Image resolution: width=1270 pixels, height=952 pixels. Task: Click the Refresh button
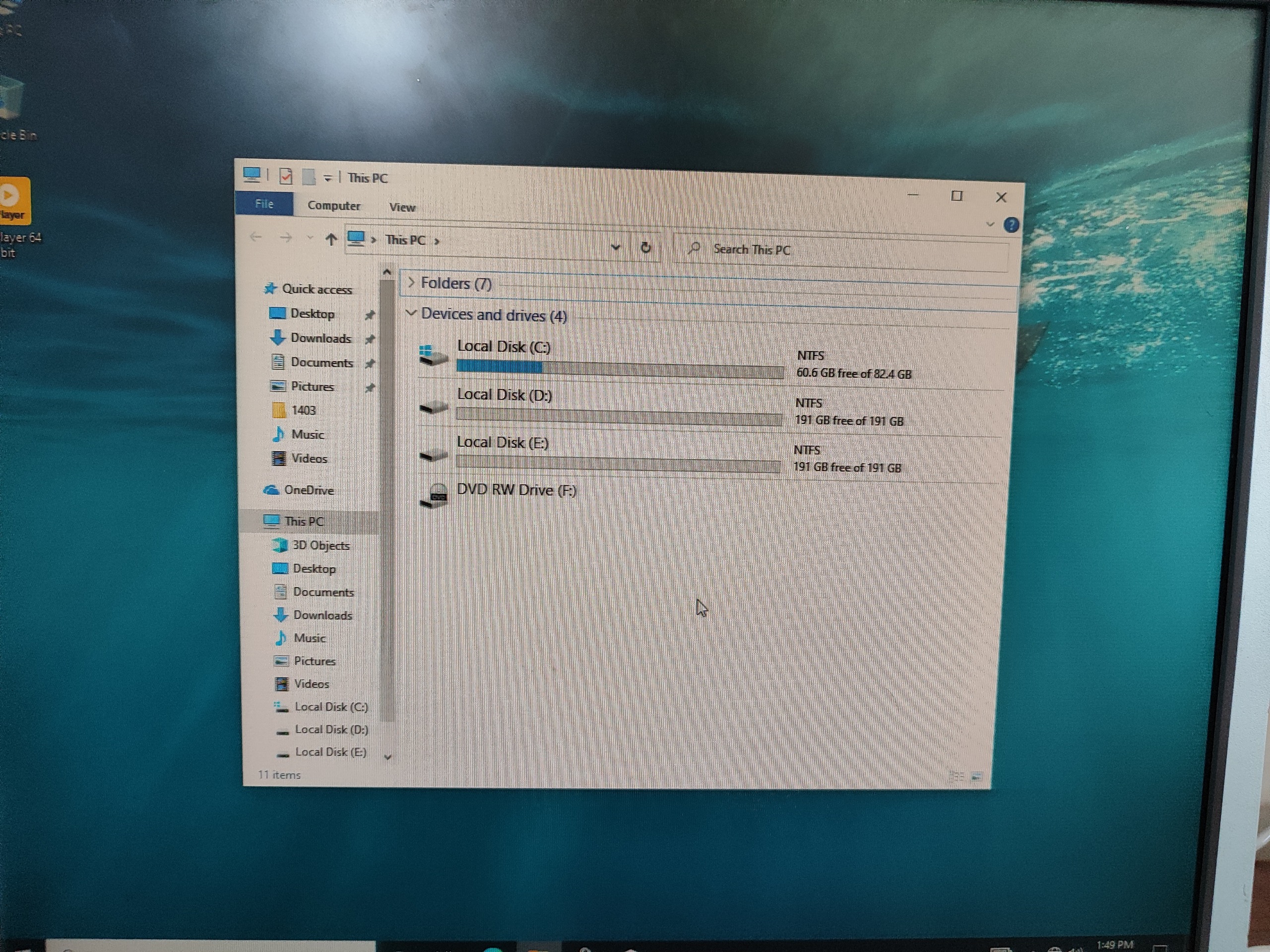[645, 247]
